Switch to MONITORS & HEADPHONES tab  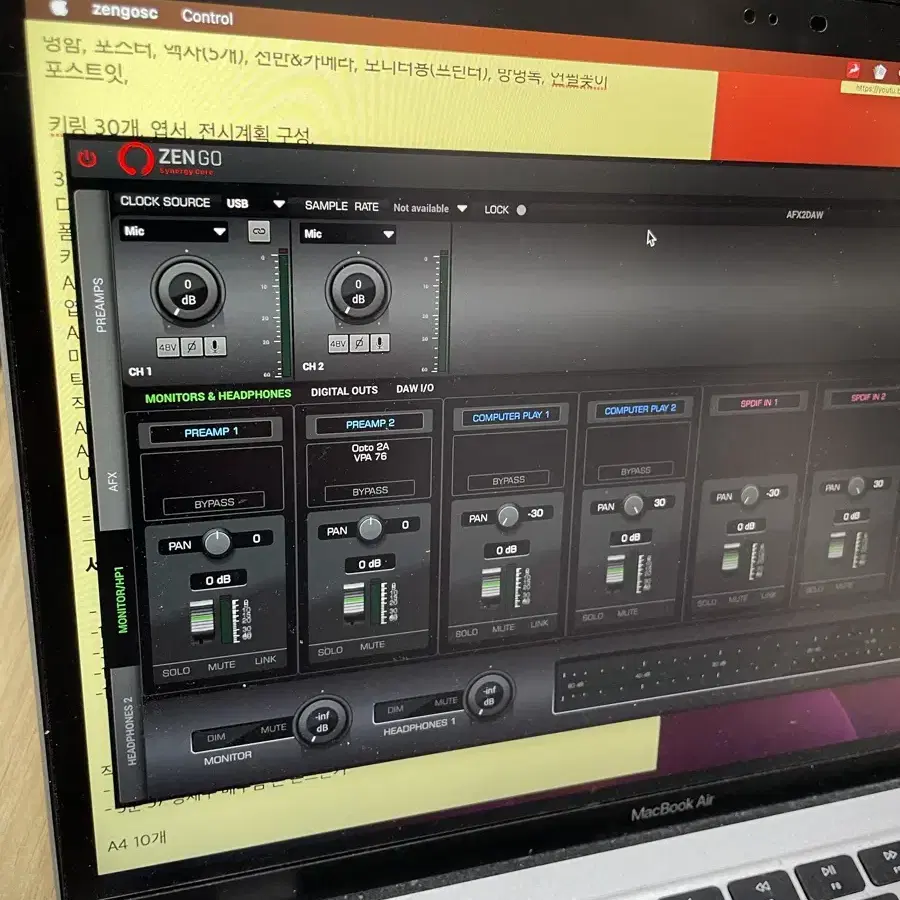pos(218,396)
